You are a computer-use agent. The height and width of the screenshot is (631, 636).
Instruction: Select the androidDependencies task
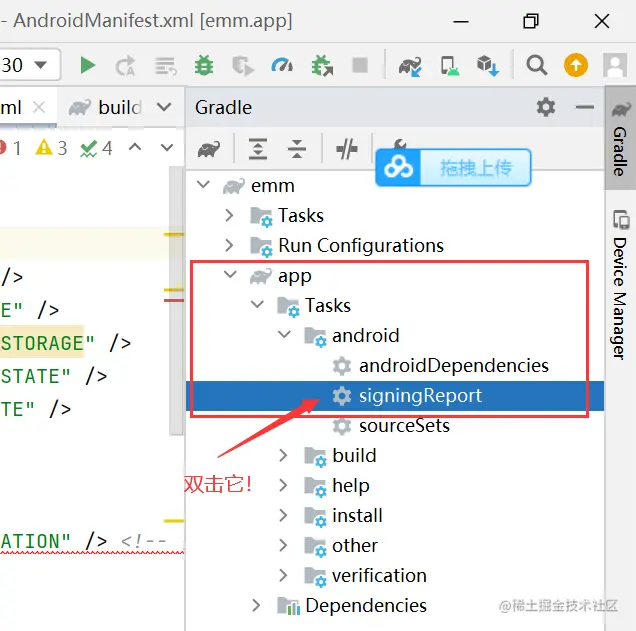[453, 365]
